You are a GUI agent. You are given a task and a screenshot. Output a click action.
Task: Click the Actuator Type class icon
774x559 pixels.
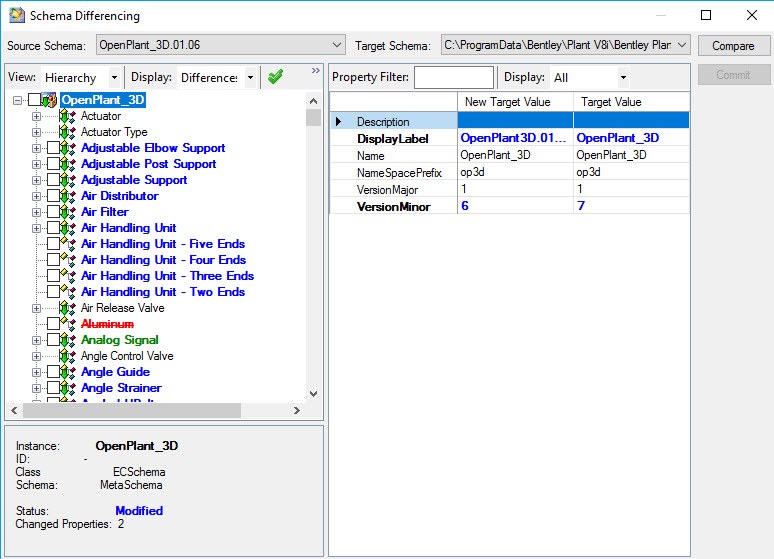tap(67, 132)
